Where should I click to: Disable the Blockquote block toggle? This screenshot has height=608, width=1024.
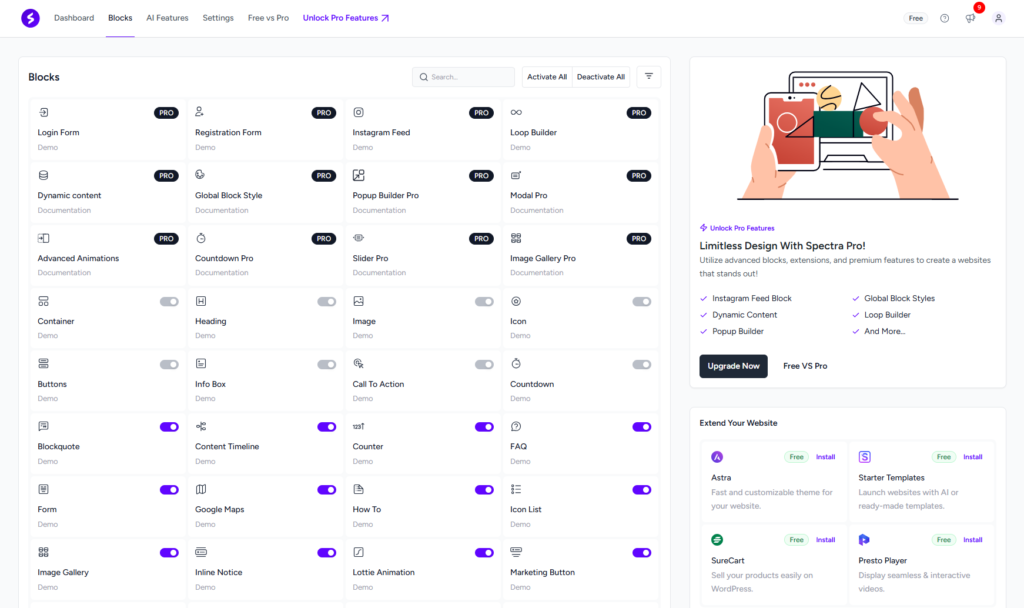(x=169, y=427)
